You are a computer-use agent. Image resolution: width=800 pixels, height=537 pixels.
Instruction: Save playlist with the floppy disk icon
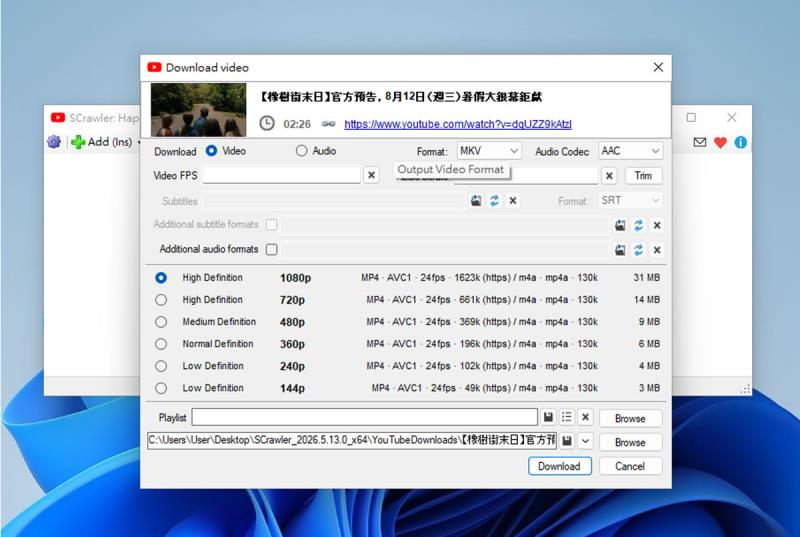(x=548, y=417)
